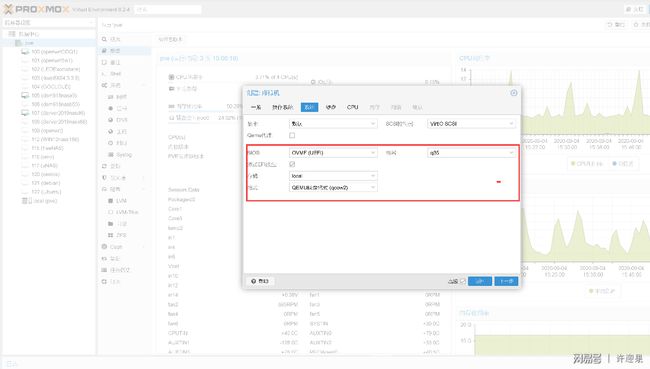Open the Graphic card dropdown

pyautogui.click(x=333, y=124)
